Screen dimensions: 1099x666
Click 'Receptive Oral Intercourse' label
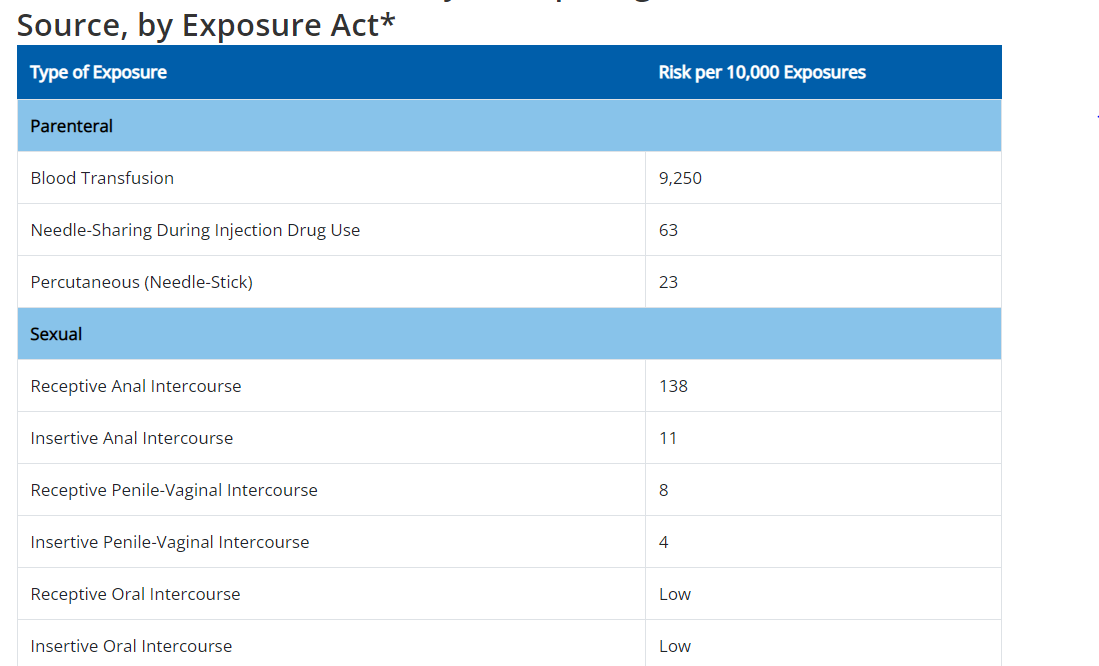pos(135,594)
